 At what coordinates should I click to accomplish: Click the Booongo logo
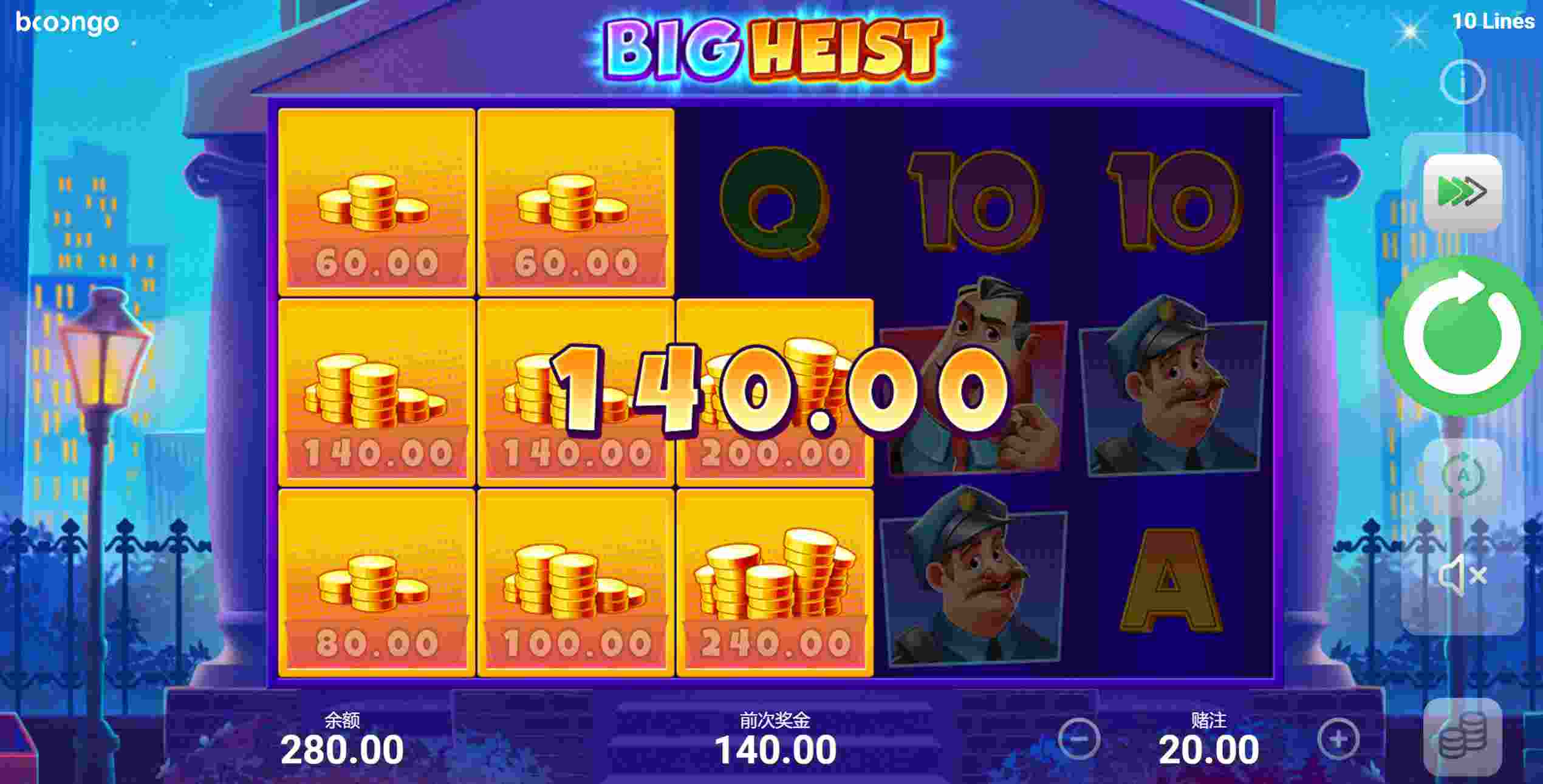pos(67,24)
